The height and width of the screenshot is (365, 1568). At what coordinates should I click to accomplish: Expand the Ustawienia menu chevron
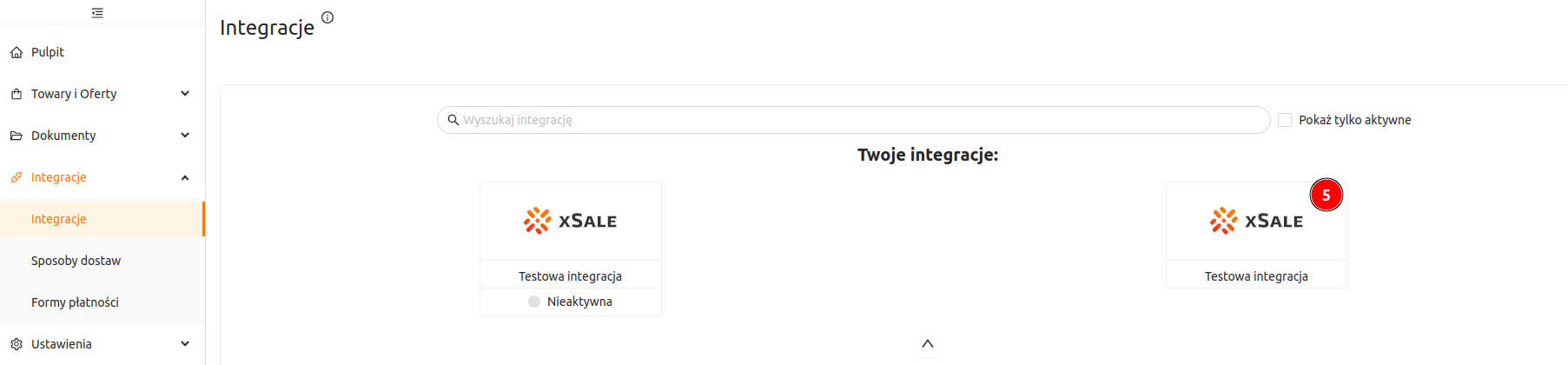pos(185,344)
